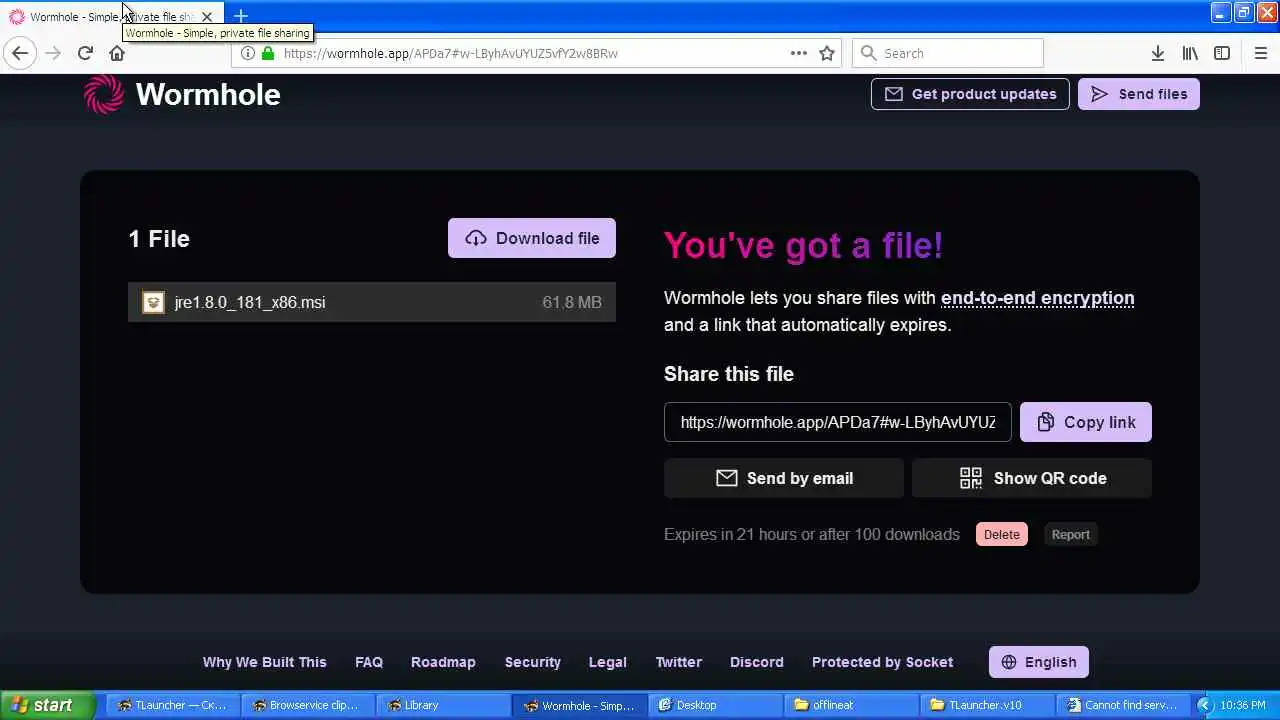The height and width of the screenshot is (720, 1280).
Task: Select jre1.8.0_181_x86.msi file row
Action: click(372, 302)
